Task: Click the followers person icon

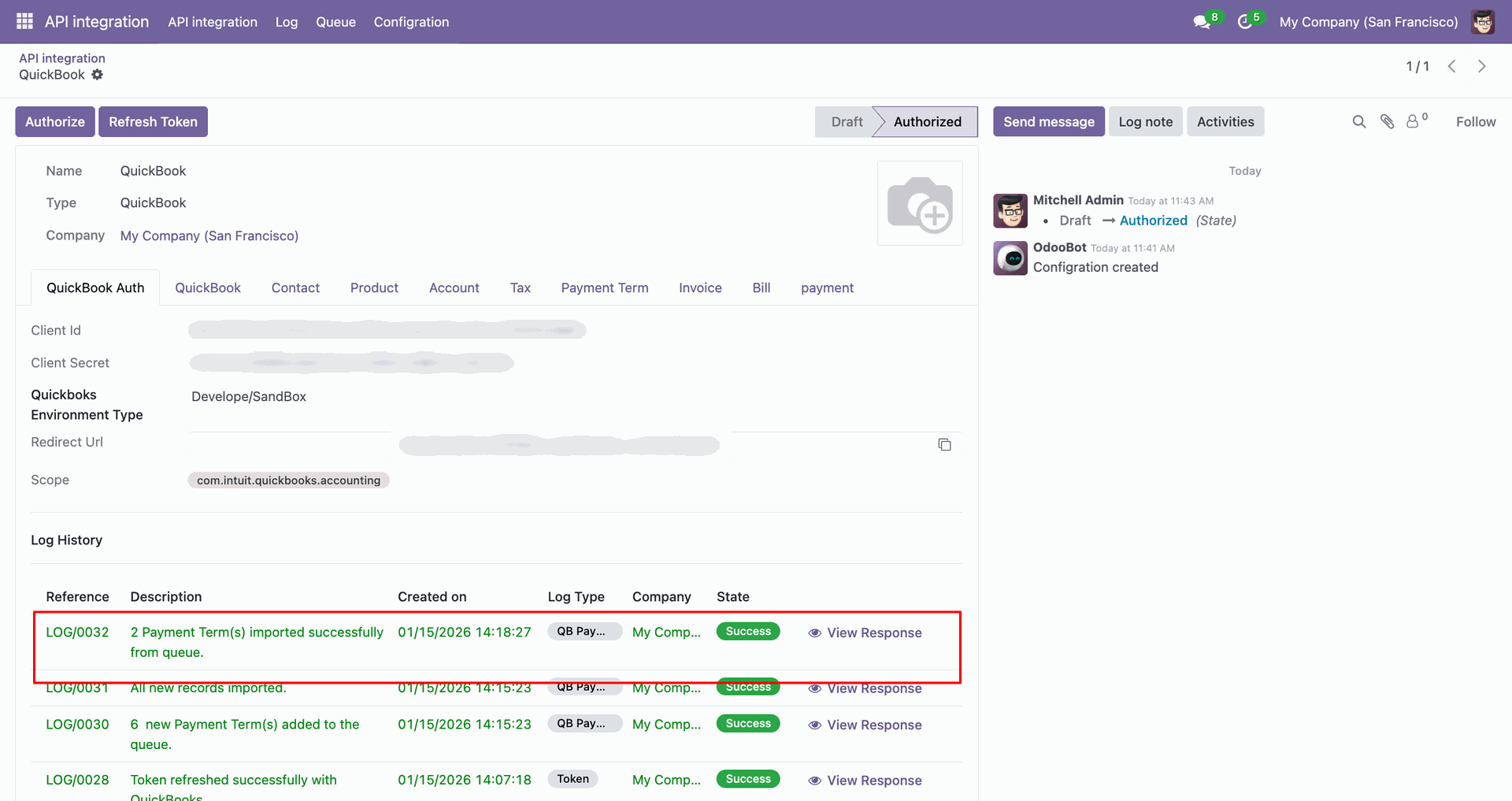Action: (1413, 121)
